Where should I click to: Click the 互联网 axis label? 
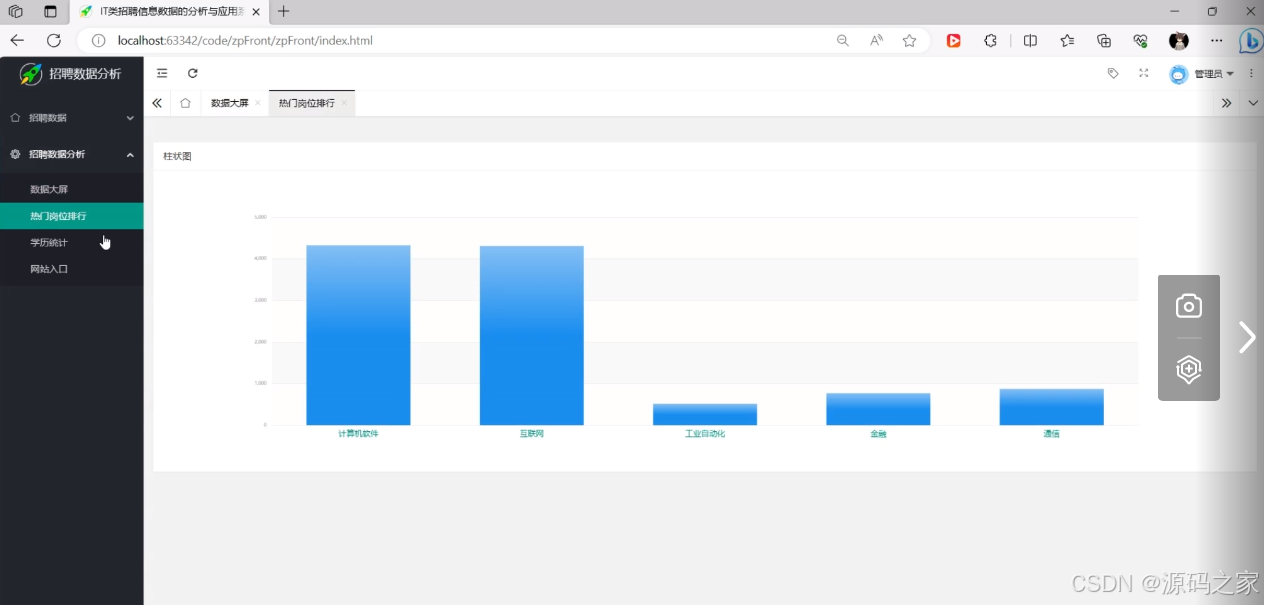(x=531, y=434)
